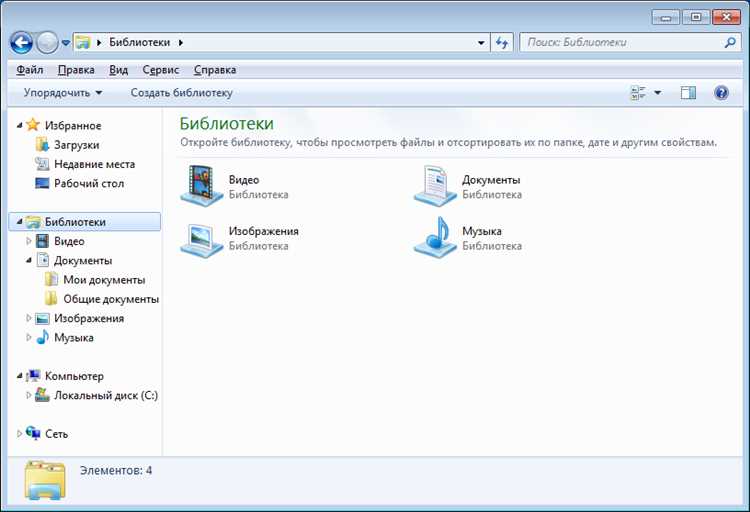750x512 pixels.
Task: Open the recent pages dropdown beside Forward
Action: [x=66, y=43]
